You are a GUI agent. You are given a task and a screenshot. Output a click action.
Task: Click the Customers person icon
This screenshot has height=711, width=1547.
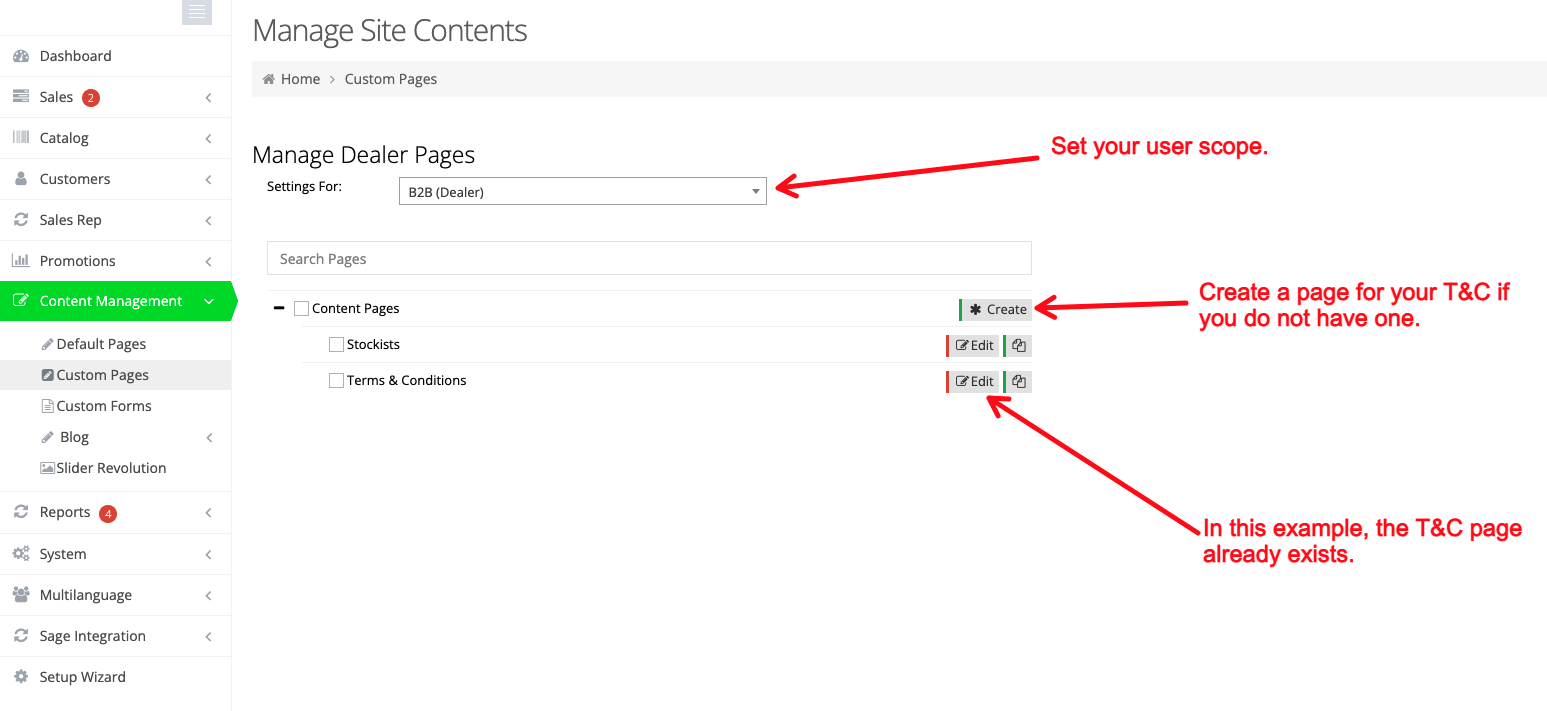click(21, 179)
